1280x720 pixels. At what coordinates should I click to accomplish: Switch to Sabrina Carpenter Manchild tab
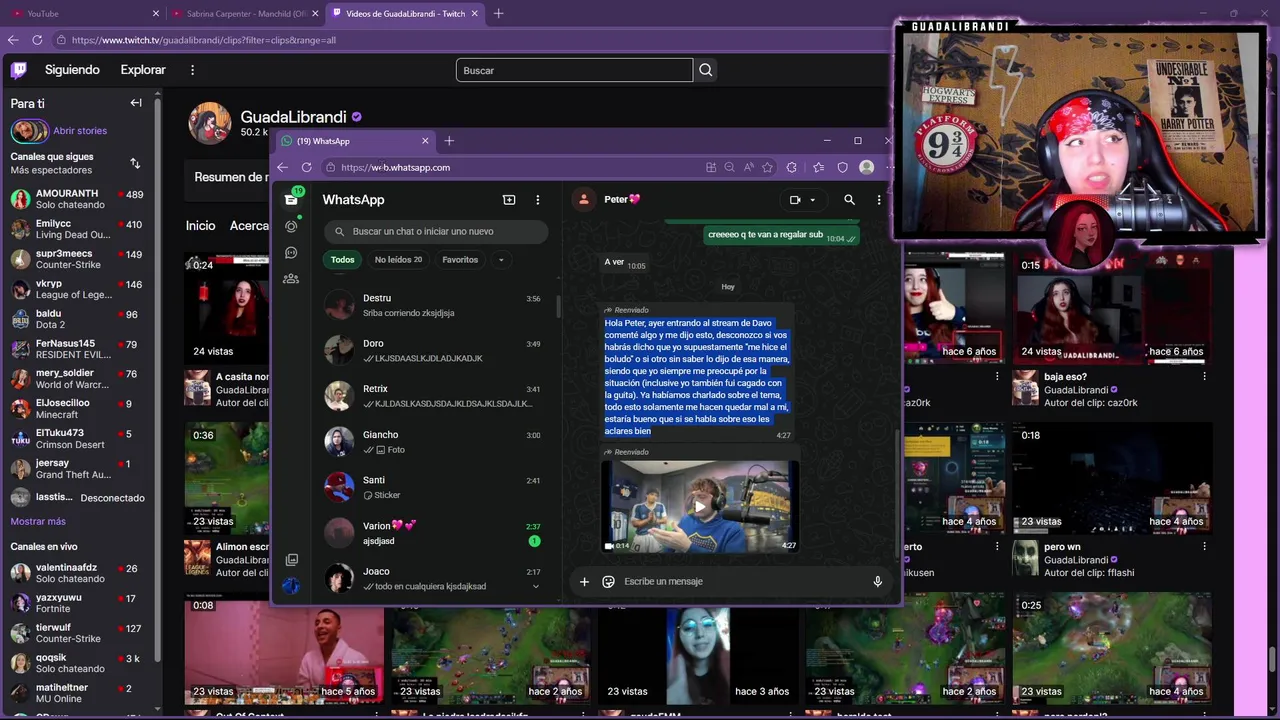click(x=244, y=13)
